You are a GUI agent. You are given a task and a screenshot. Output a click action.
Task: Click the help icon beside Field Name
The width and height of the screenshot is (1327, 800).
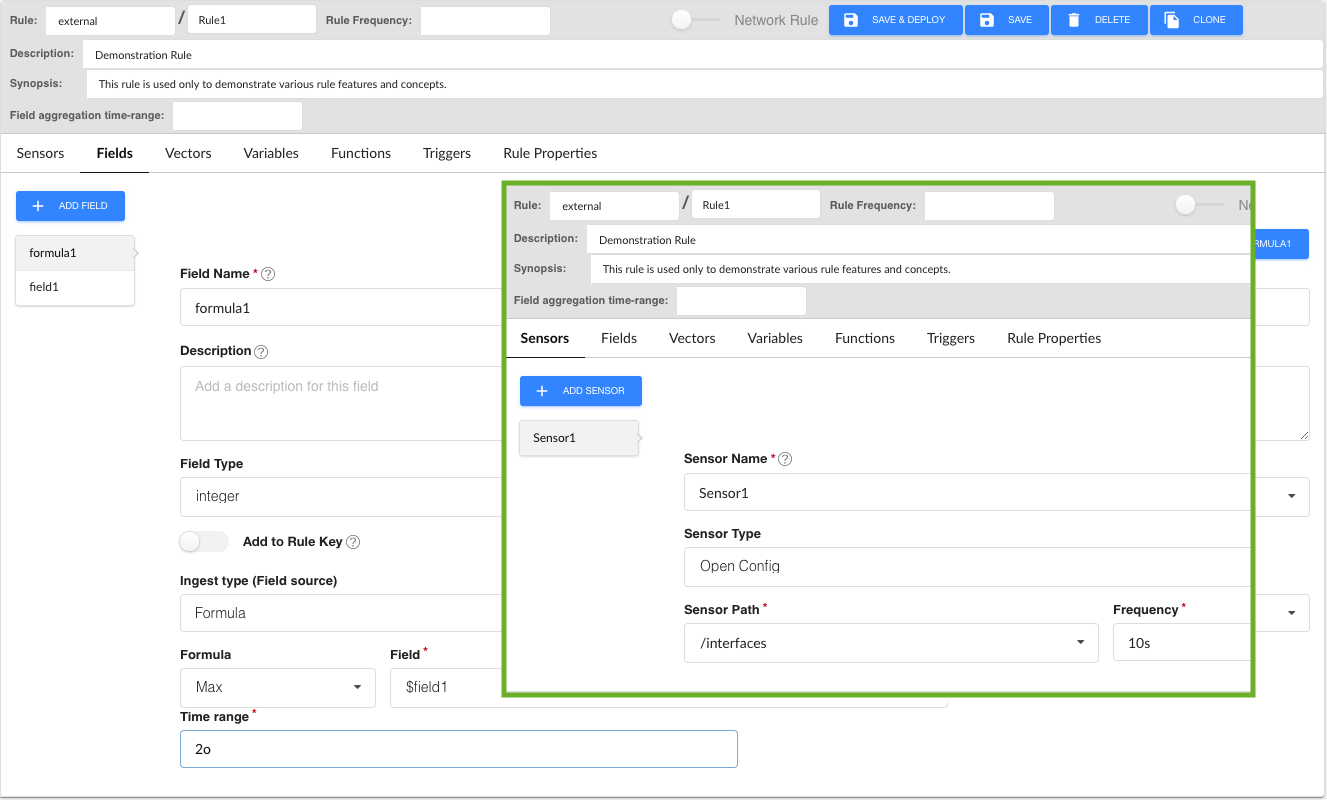268,274
